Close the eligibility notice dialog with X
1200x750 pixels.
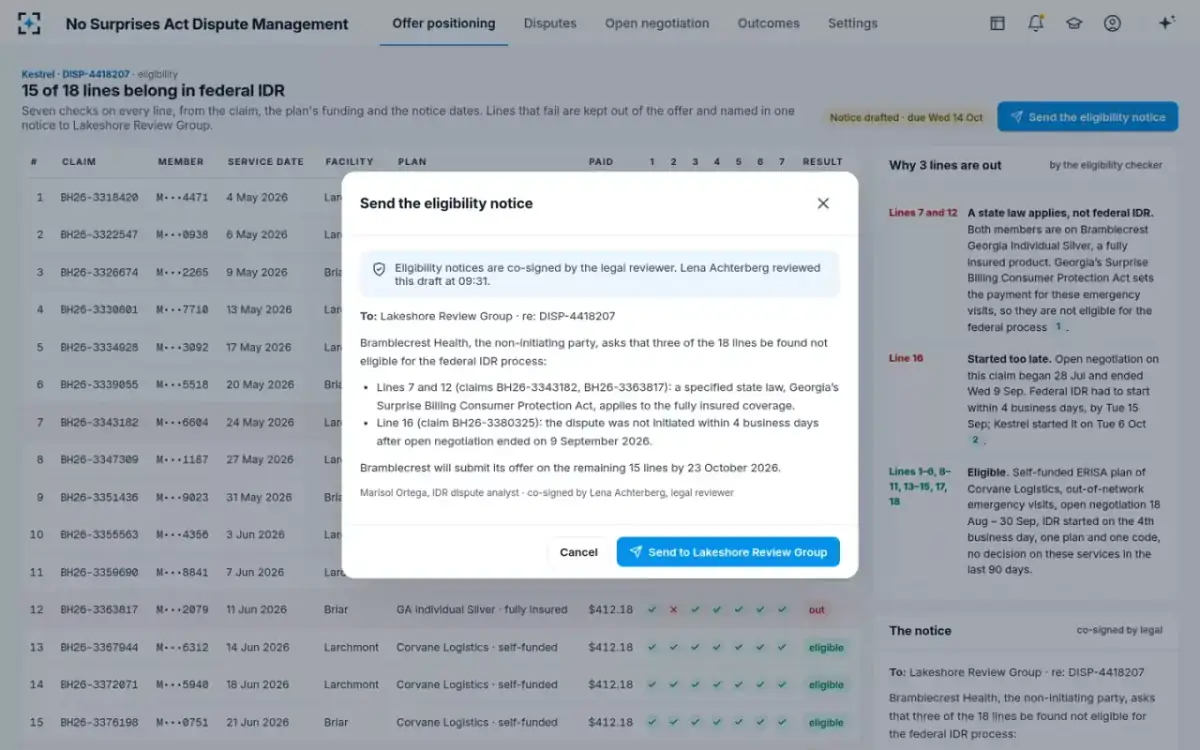pyautogui.click(x=823, y=203)
